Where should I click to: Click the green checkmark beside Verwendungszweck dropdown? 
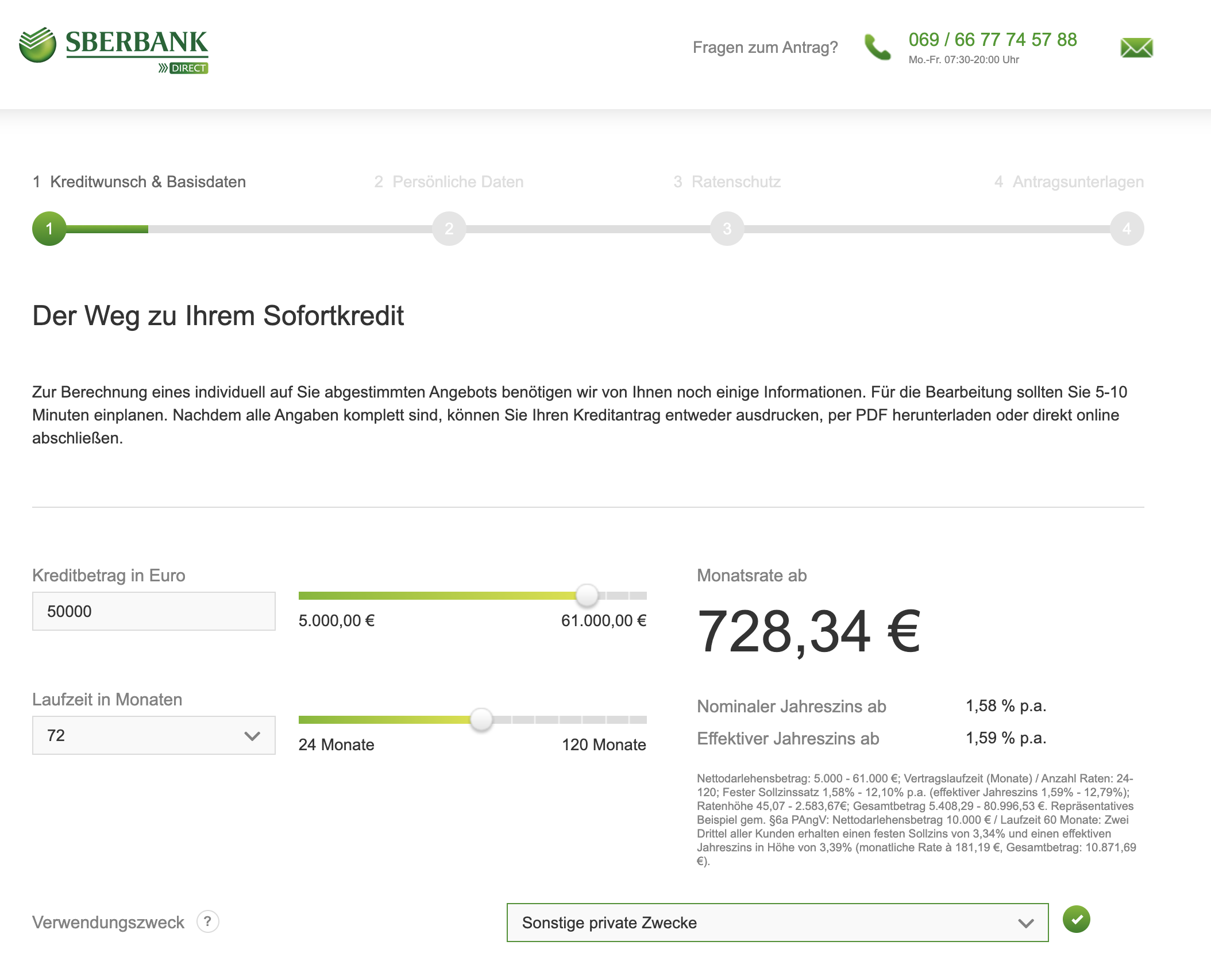[x=1076, y=919]
